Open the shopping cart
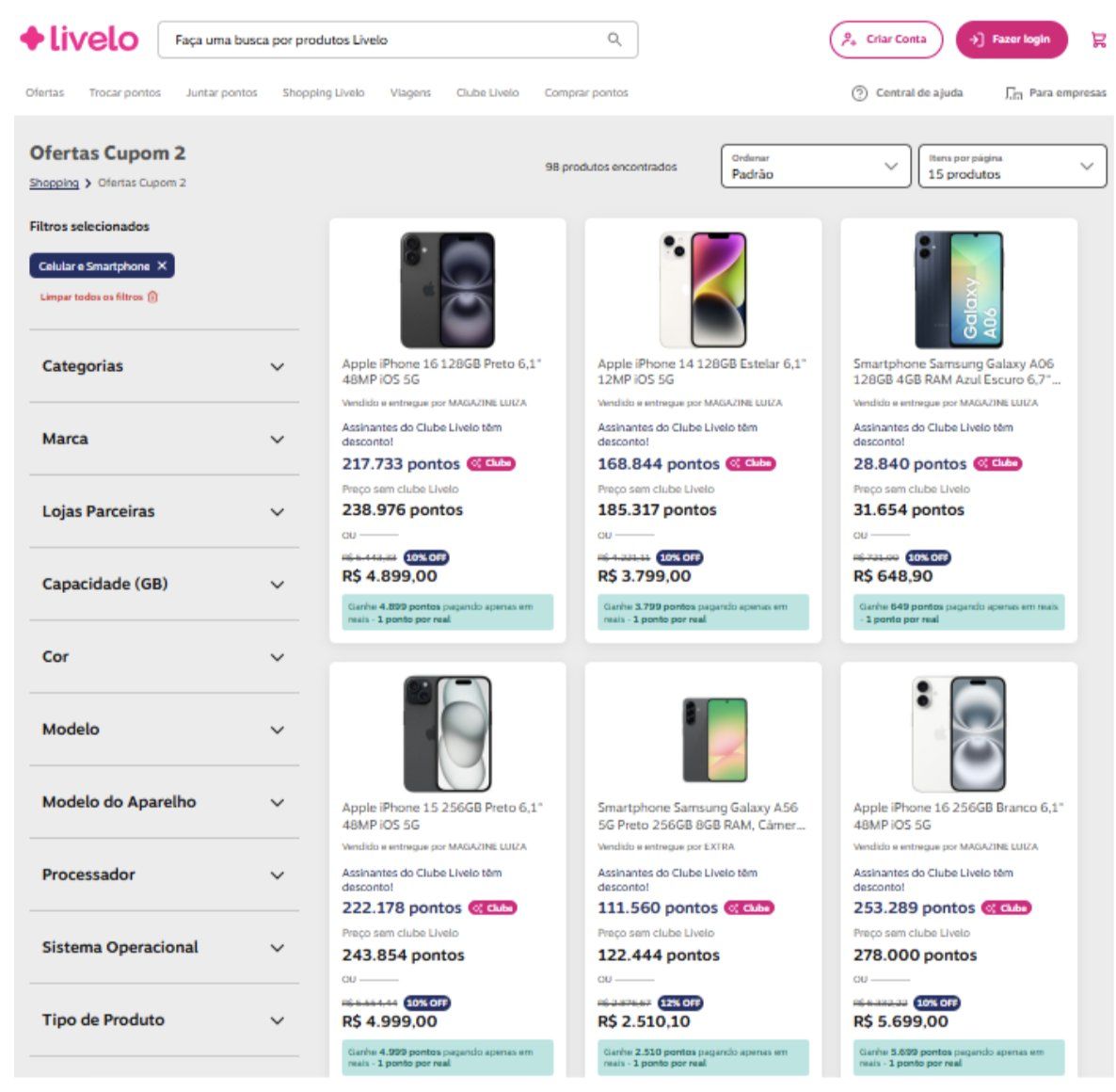1116x1092 pixels. [x=1098, y=40]
